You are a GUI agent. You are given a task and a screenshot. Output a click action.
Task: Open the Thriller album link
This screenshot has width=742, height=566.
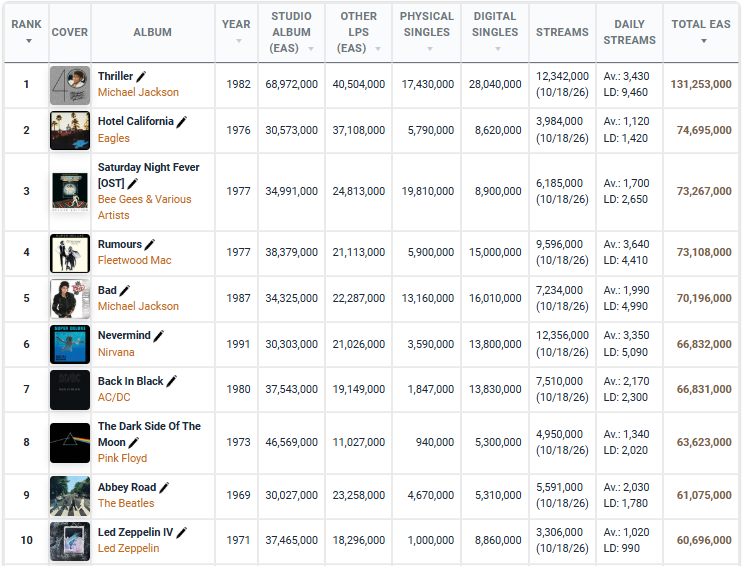(x=115, y=76)
